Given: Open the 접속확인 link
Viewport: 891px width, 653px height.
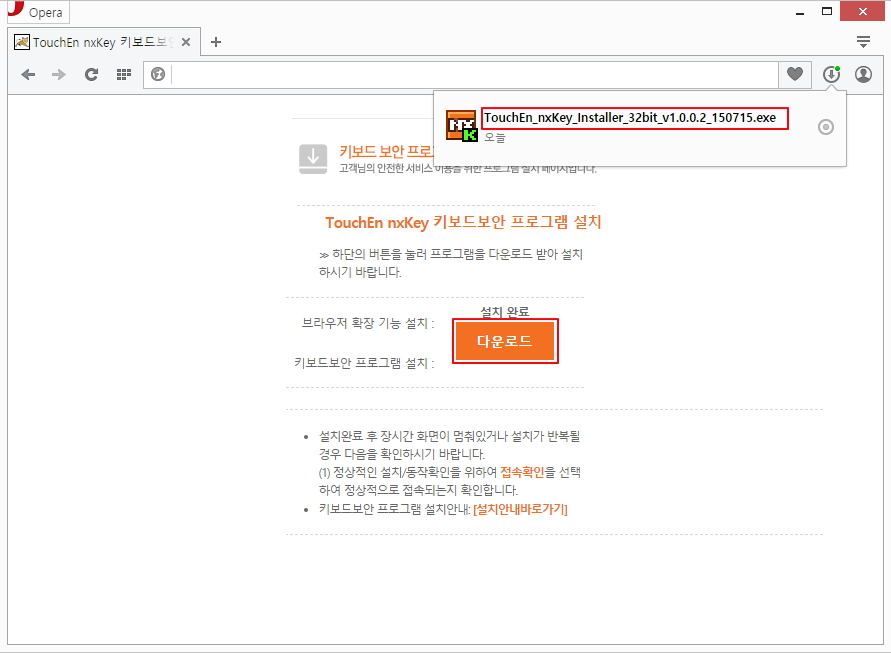Looking at the screenshot, I should (522, 472).
